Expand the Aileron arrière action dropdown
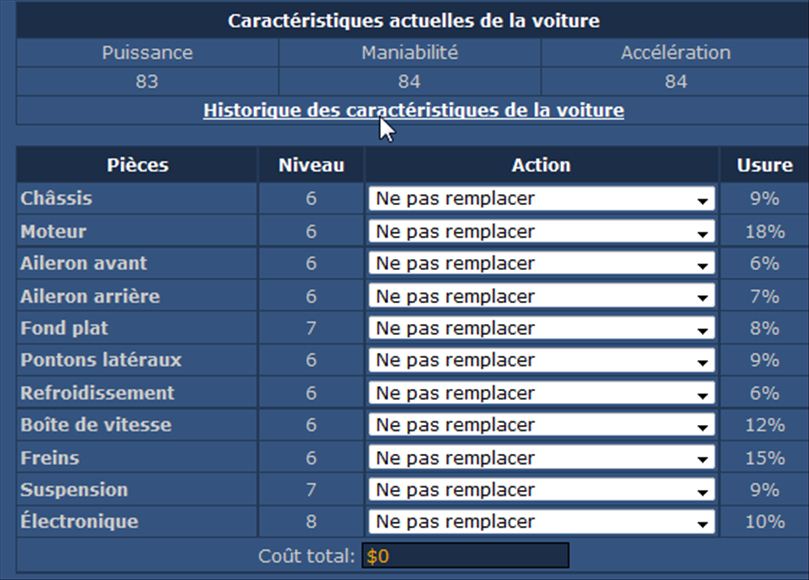 pos(542,296)
